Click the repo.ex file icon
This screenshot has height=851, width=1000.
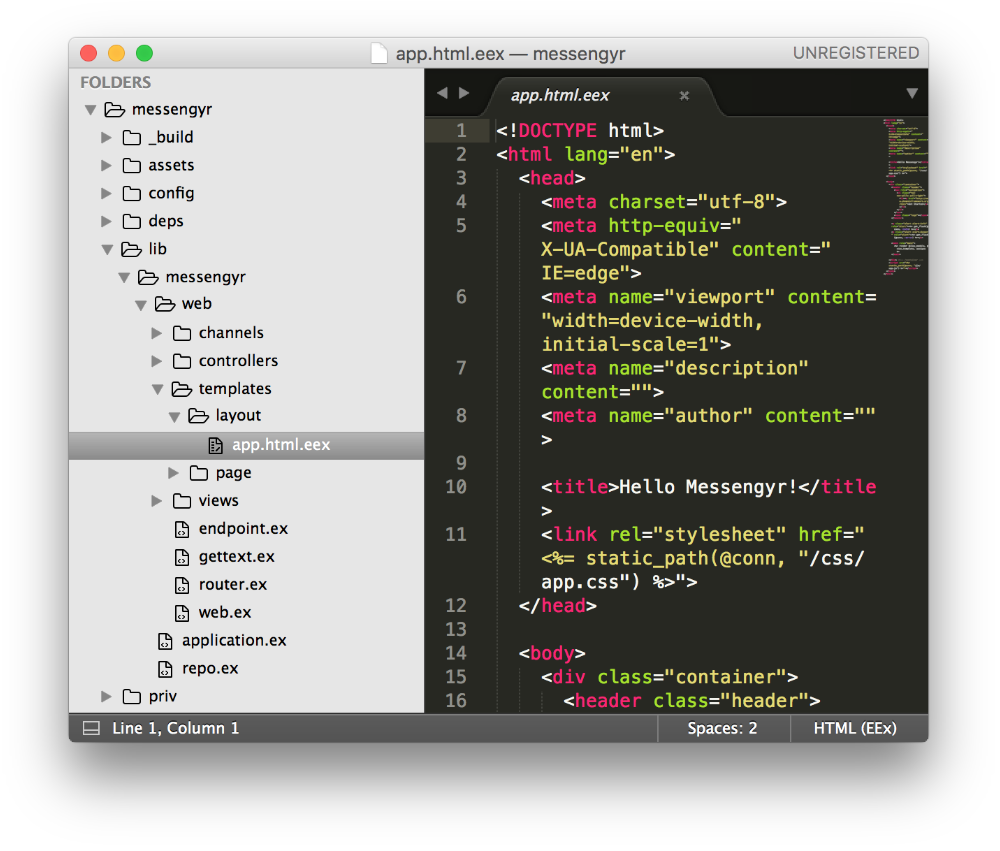[x=165, y=669]
